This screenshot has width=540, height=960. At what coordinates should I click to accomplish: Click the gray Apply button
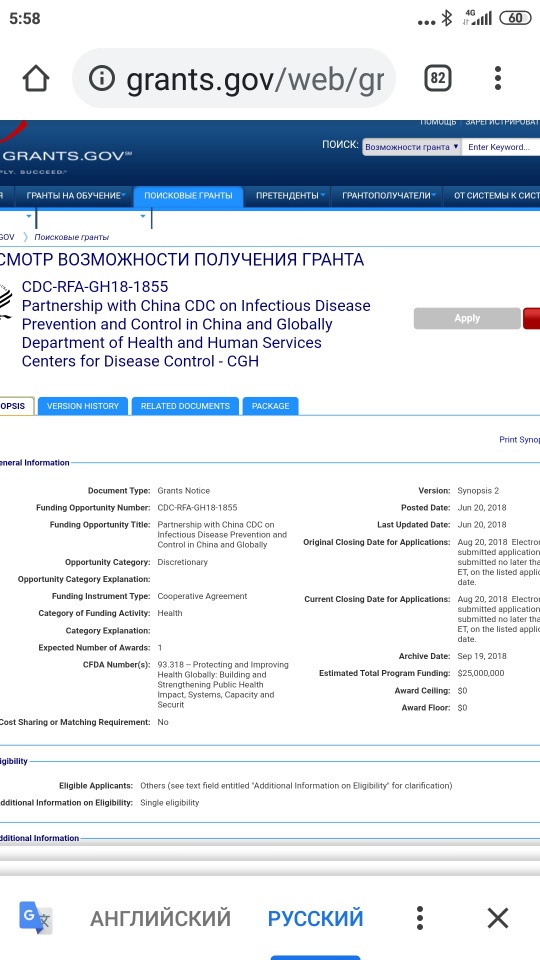click(467, 318)
